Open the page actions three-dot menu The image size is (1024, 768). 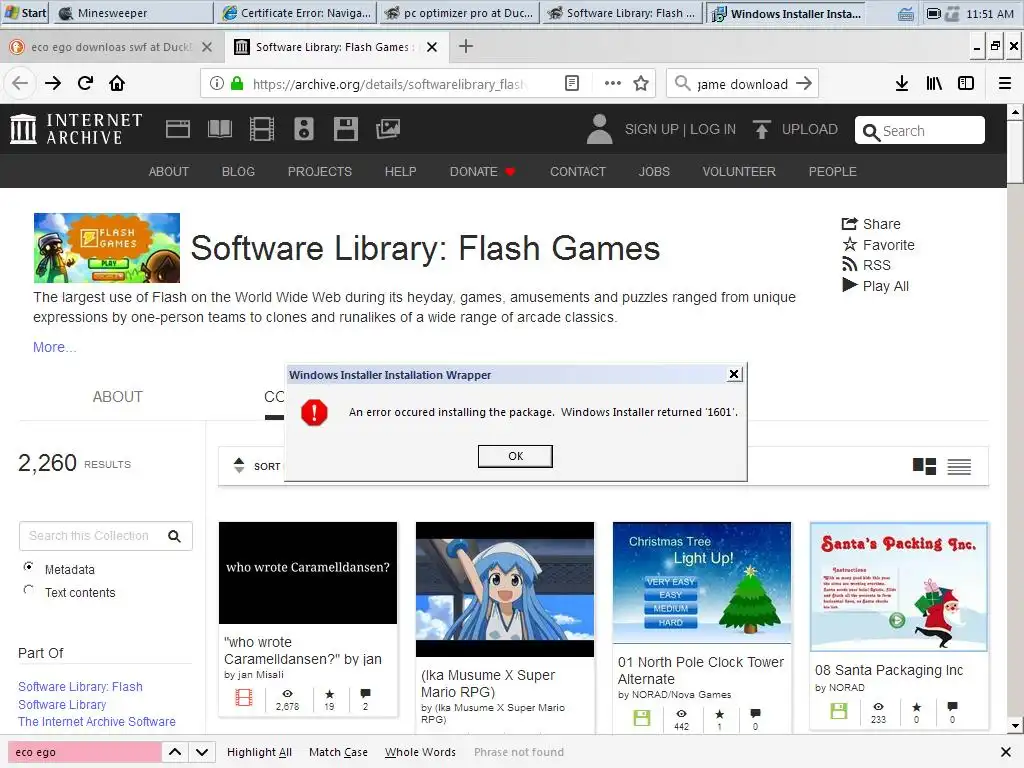[613, 83]
